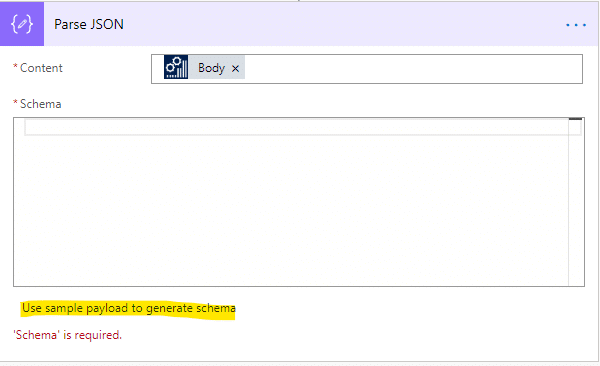Click the purple Parse JSON action icon
This screenshot has width=600, height=366.
[x=22, y=24]
